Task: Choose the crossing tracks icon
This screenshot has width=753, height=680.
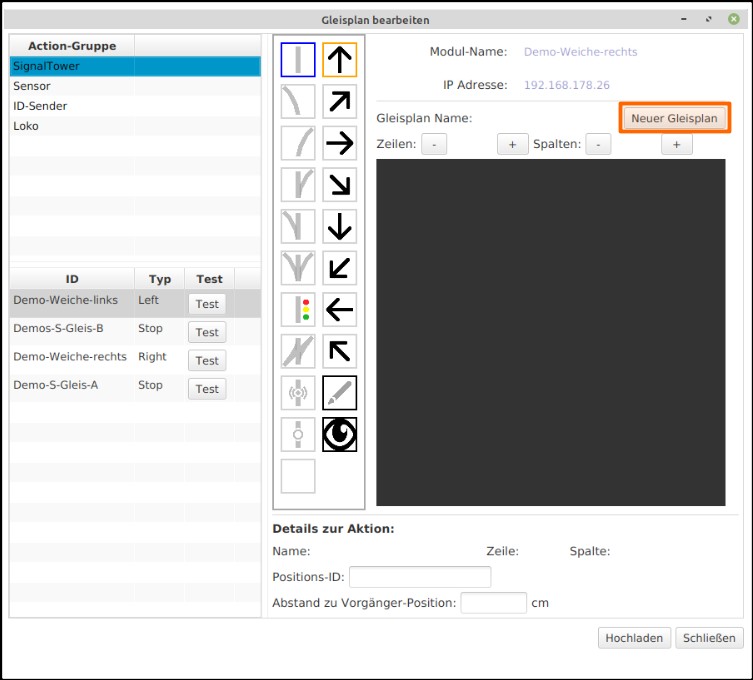Action: 298,351
